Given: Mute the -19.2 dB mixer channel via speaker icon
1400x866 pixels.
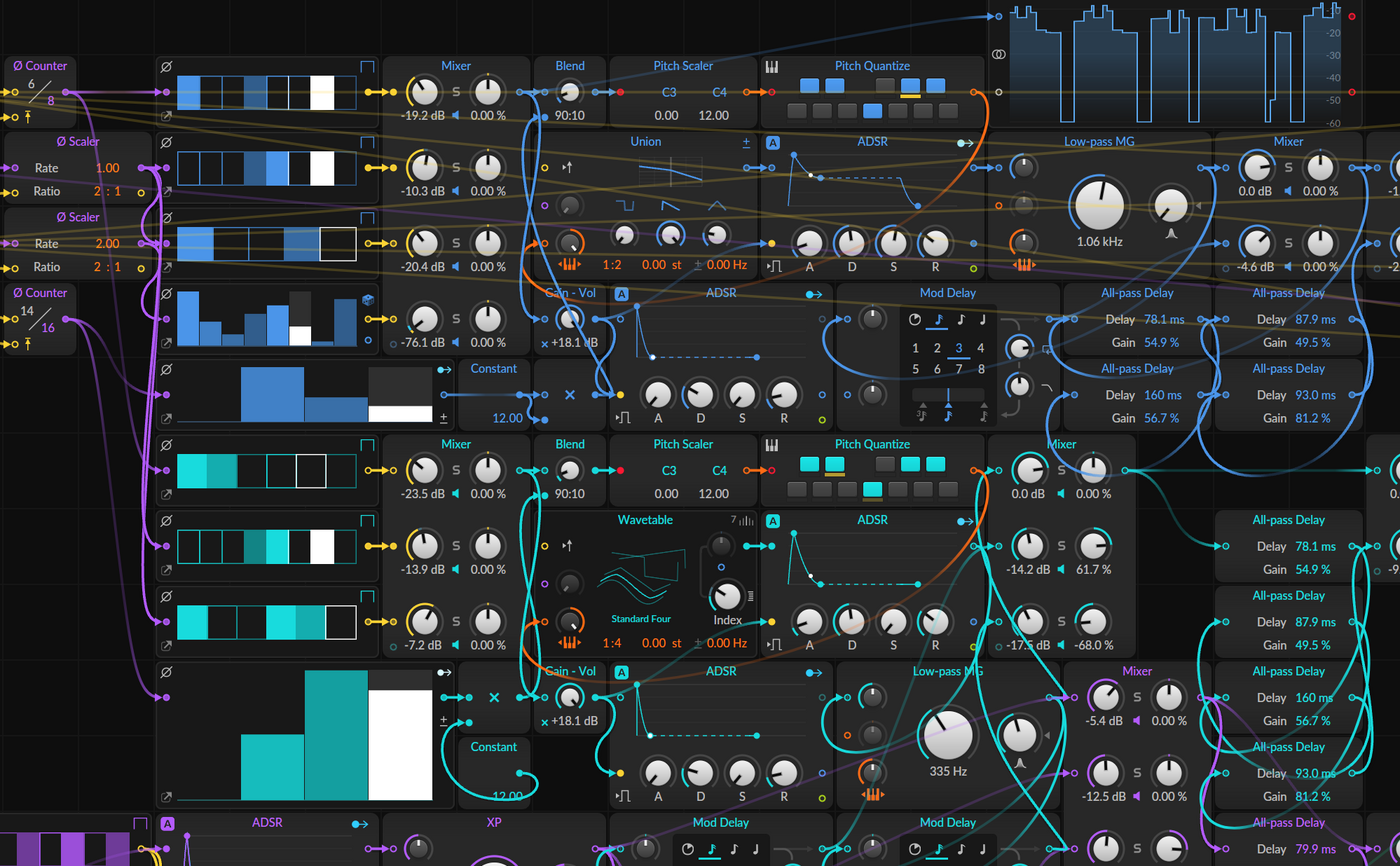Looking at the screenshot, I should coord(457,115).
